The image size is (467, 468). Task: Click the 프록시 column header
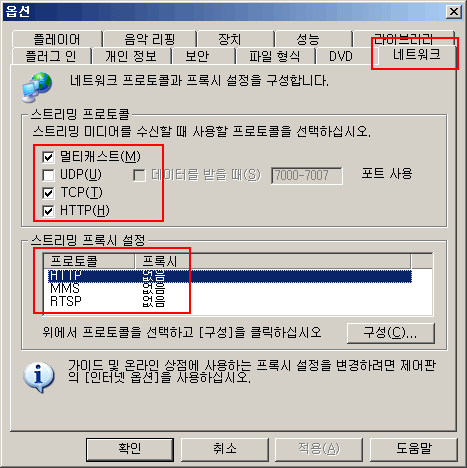click(273, 261)
